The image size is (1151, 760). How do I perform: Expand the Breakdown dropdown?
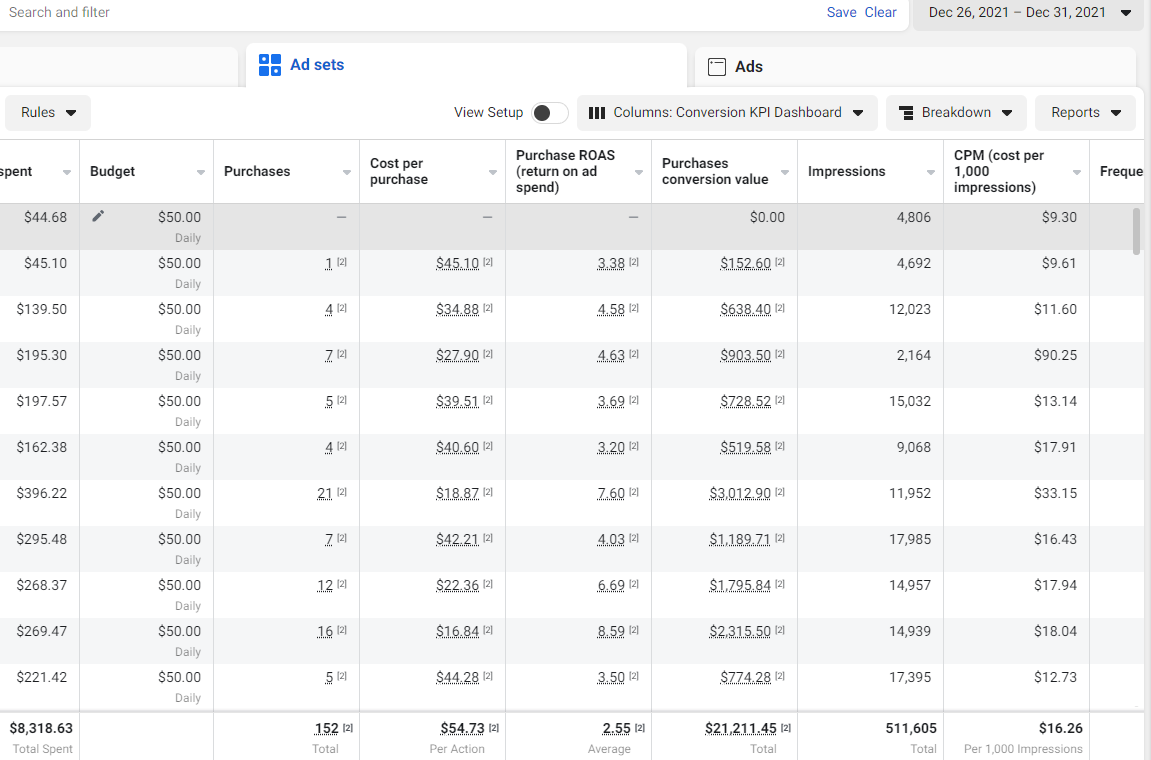click(x=956, y=112)
